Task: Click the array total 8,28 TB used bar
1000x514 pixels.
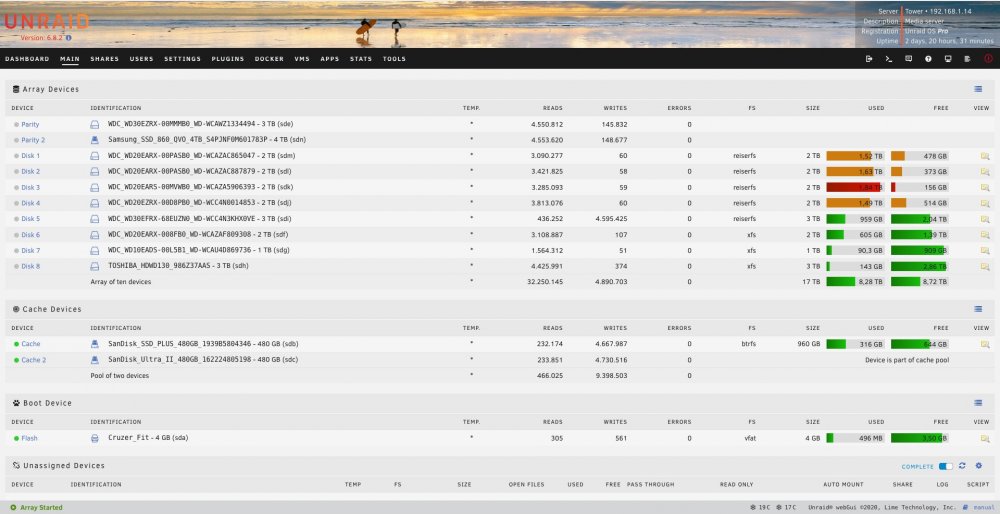Action: coord(855,281)
